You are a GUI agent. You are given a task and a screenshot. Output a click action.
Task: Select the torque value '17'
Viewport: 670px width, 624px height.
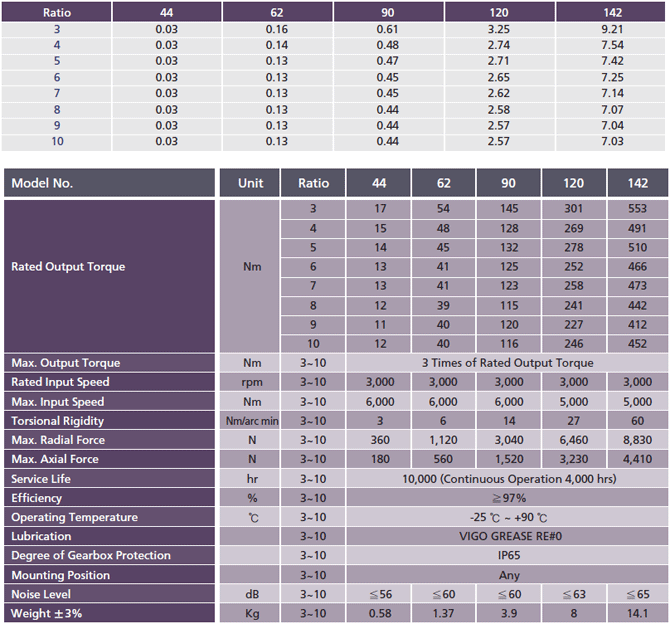point(380,209)
